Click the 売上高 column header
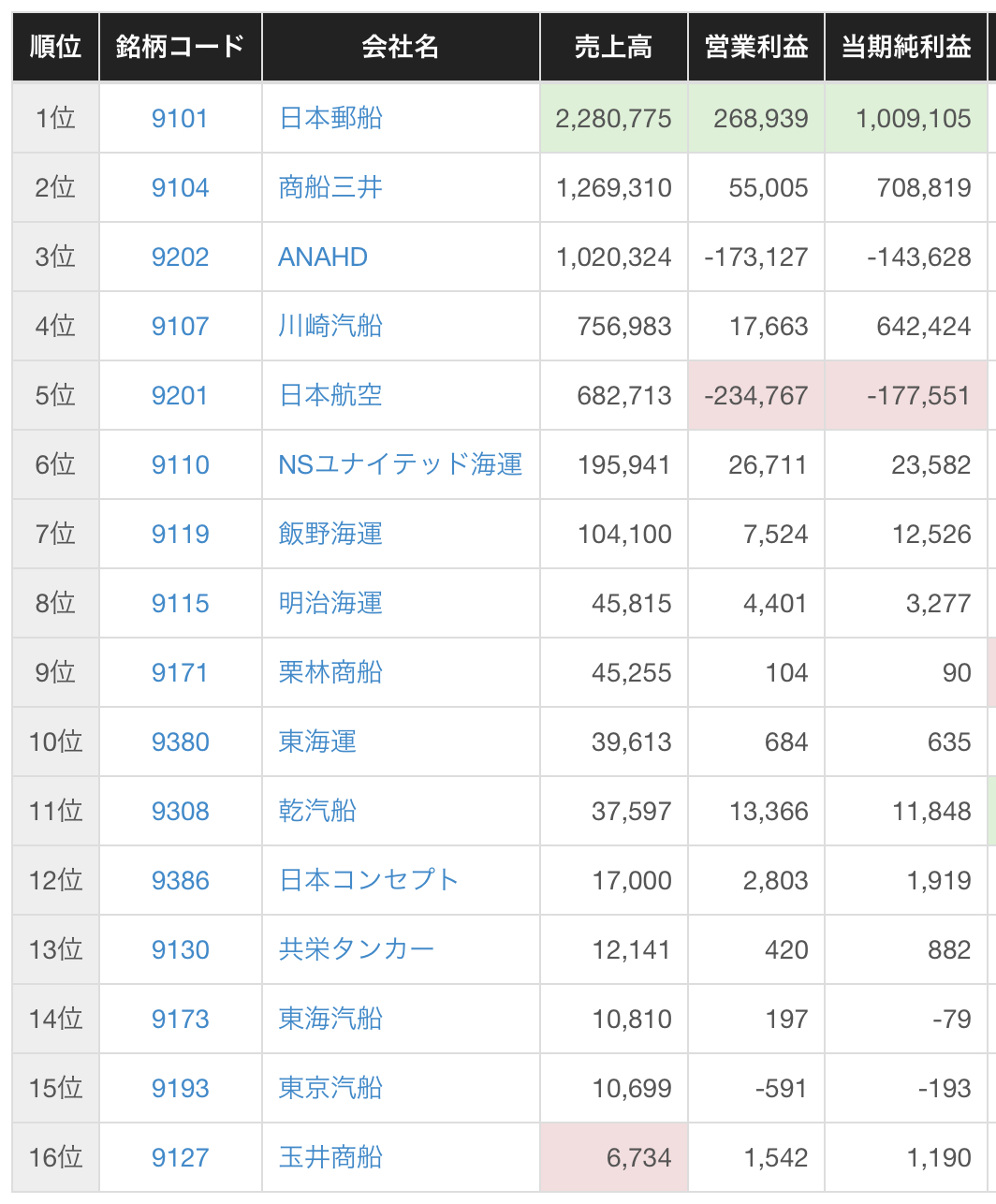 click(613, 47)
